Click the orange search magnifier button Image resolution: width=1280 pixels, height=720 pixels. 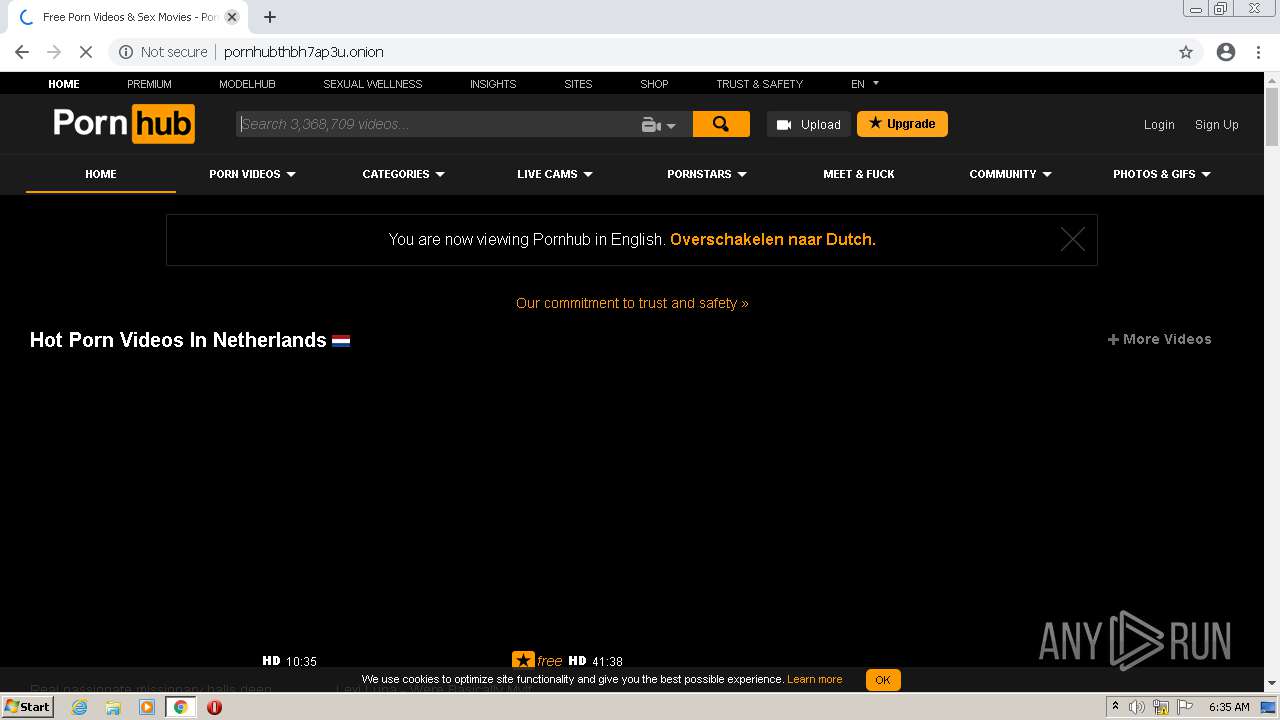721,124
